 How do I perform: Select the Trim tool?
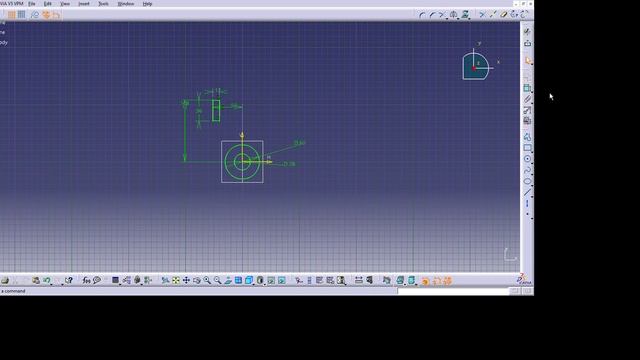click(x=441, y=15)
